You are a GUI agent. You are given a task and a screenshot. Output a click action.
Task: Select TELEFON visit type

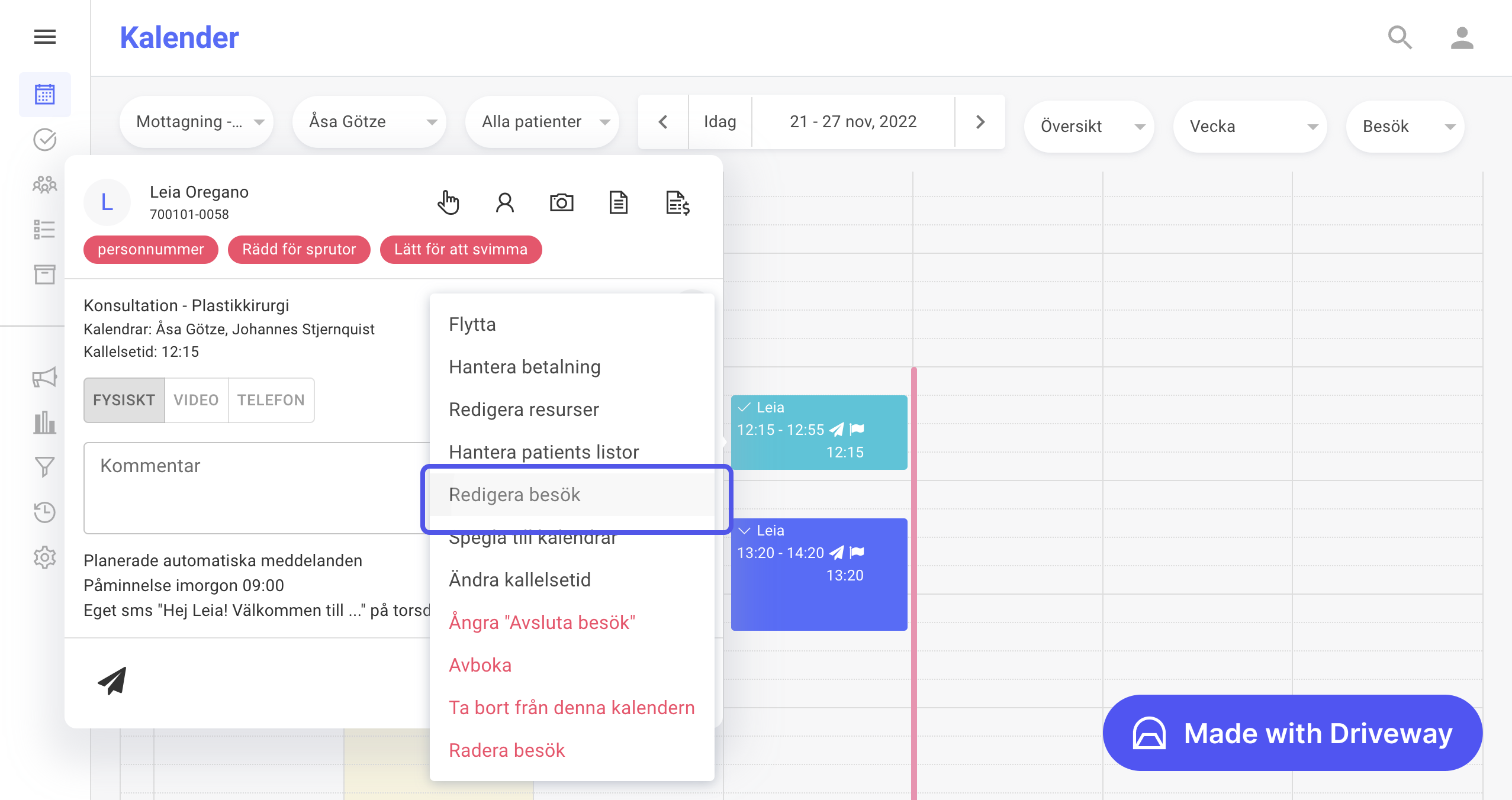(x=271, y=401)
